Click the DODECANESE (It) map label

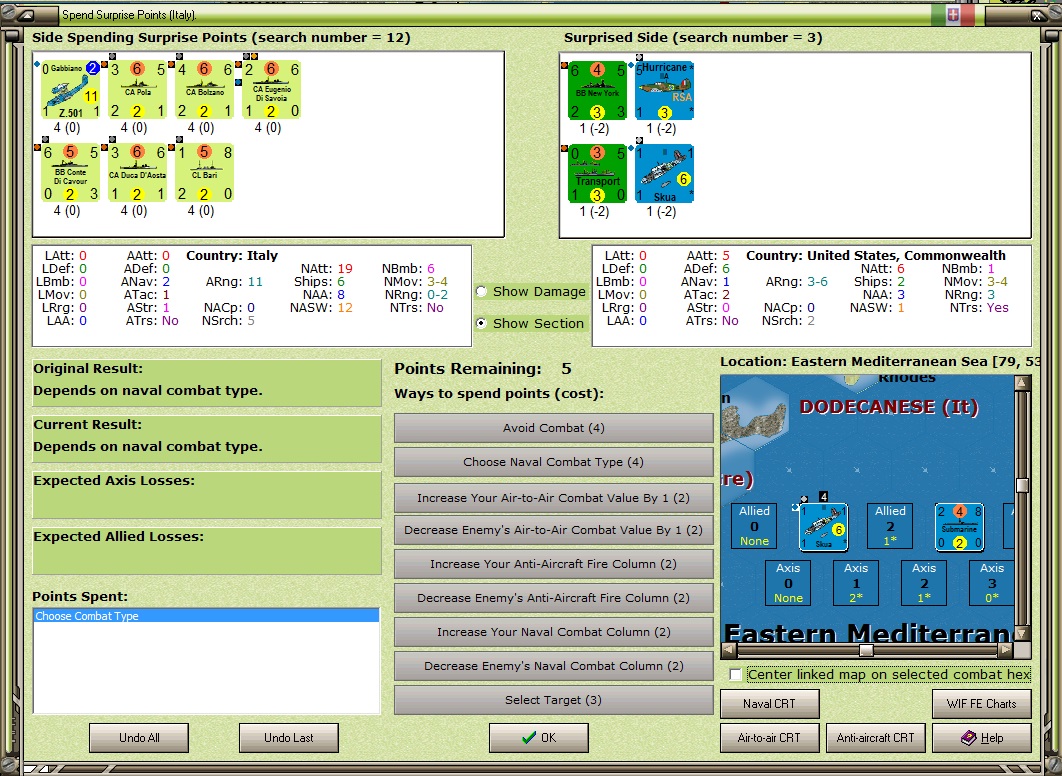click(889, 407)
